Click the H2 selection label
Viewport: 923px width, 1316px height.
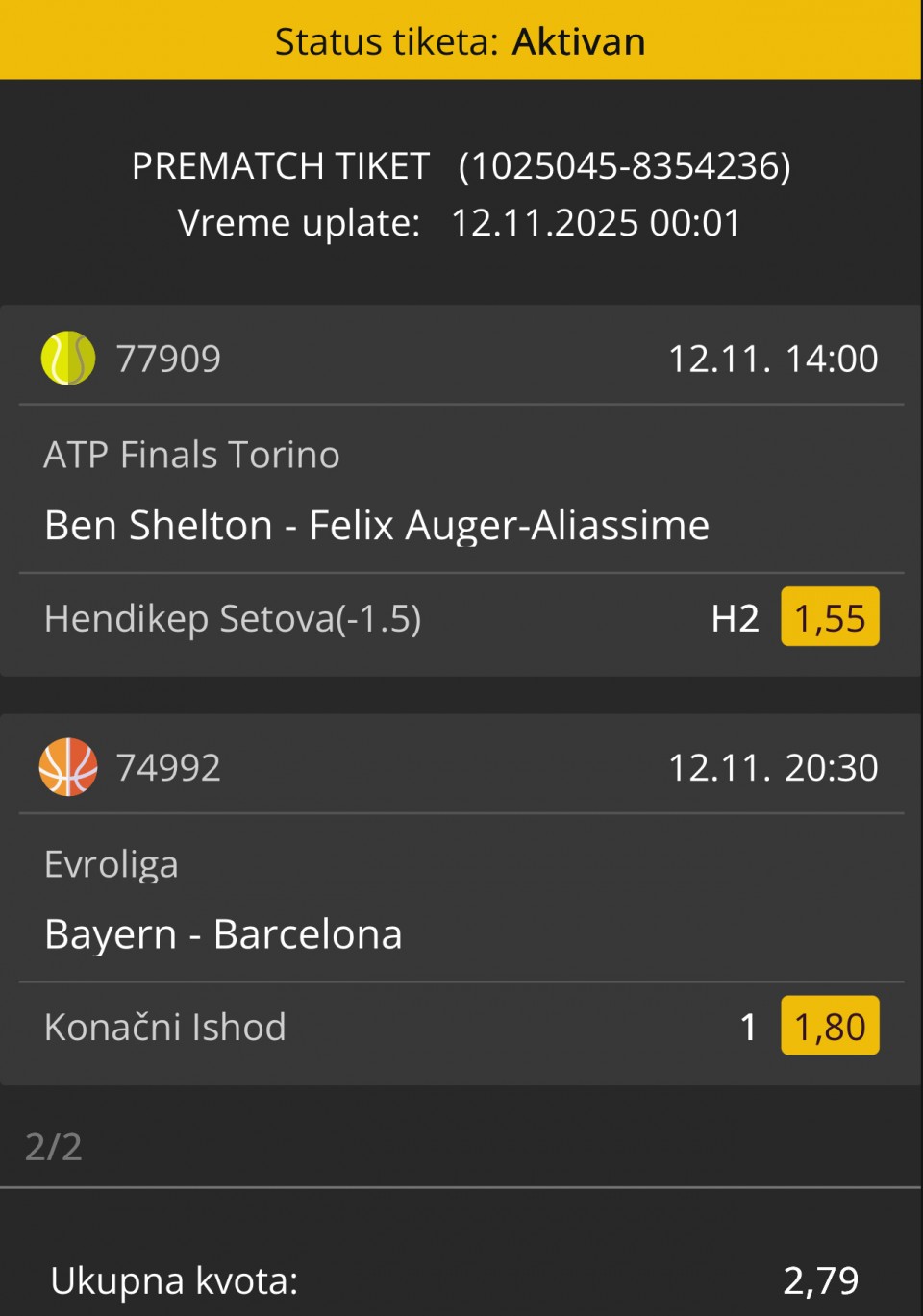tap(735, 618)
